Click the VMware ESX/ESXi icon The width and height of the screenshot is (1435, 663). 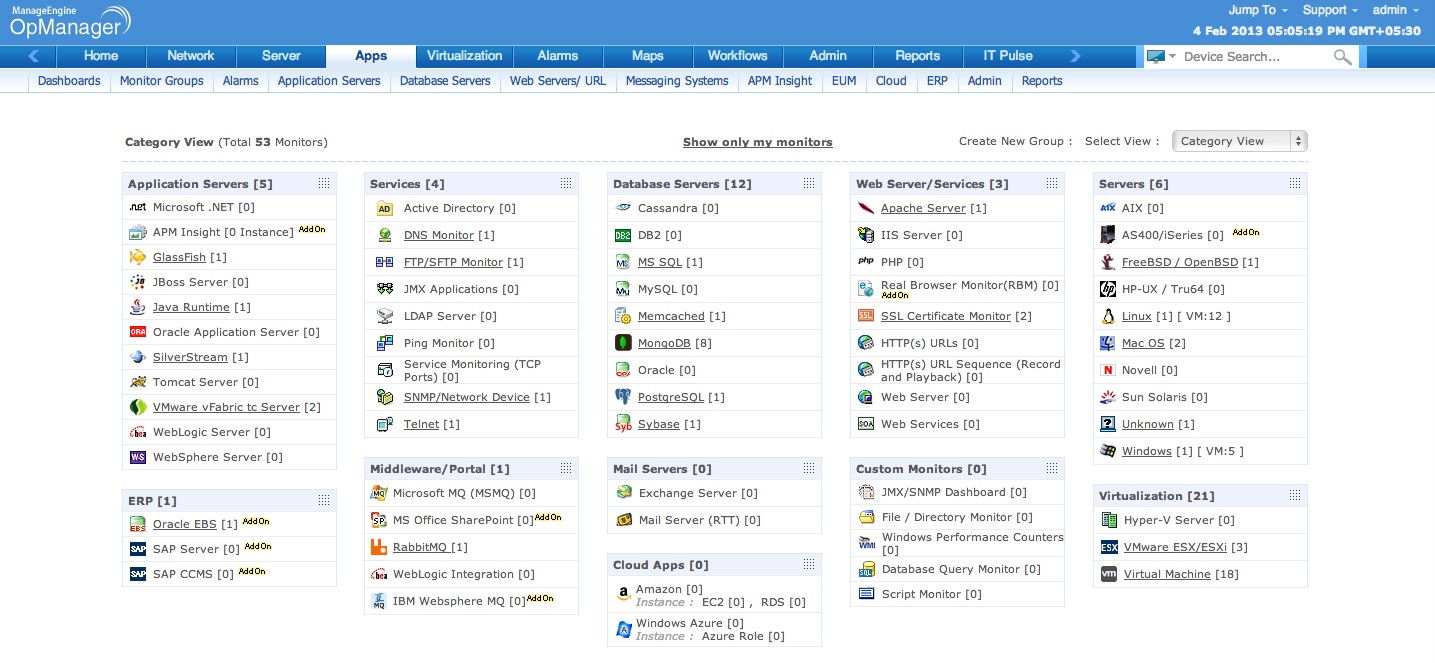pyautogui.click(x=1109, y=547)
